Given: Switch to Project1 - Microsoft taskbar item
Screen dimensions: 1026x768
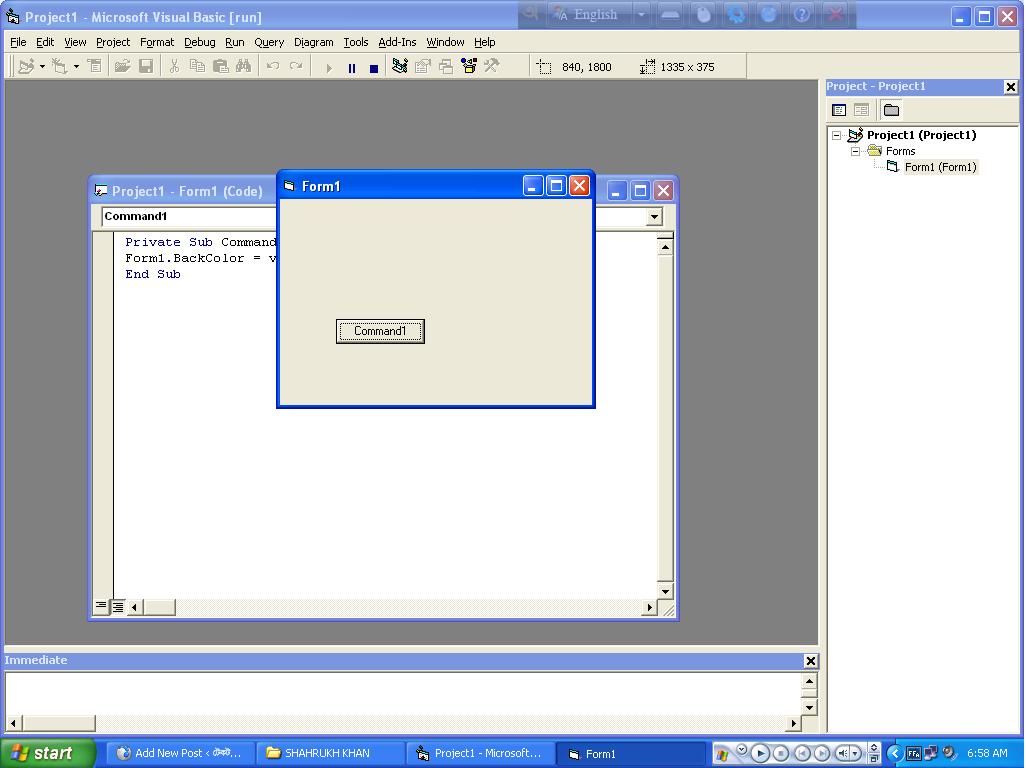Looking at the screenshot, I should pos(480,754).
